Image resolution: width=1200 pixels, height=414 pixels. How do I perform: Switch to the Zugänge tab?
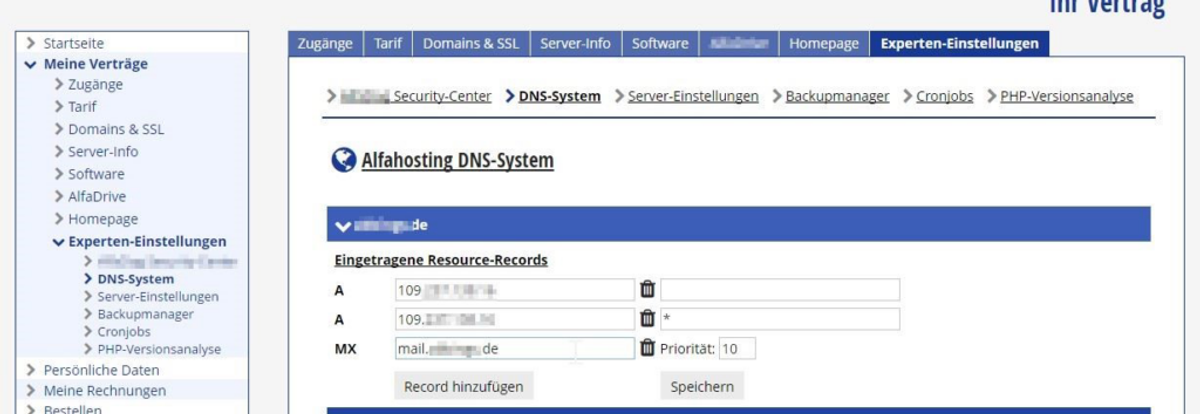[x=326, y=44]
